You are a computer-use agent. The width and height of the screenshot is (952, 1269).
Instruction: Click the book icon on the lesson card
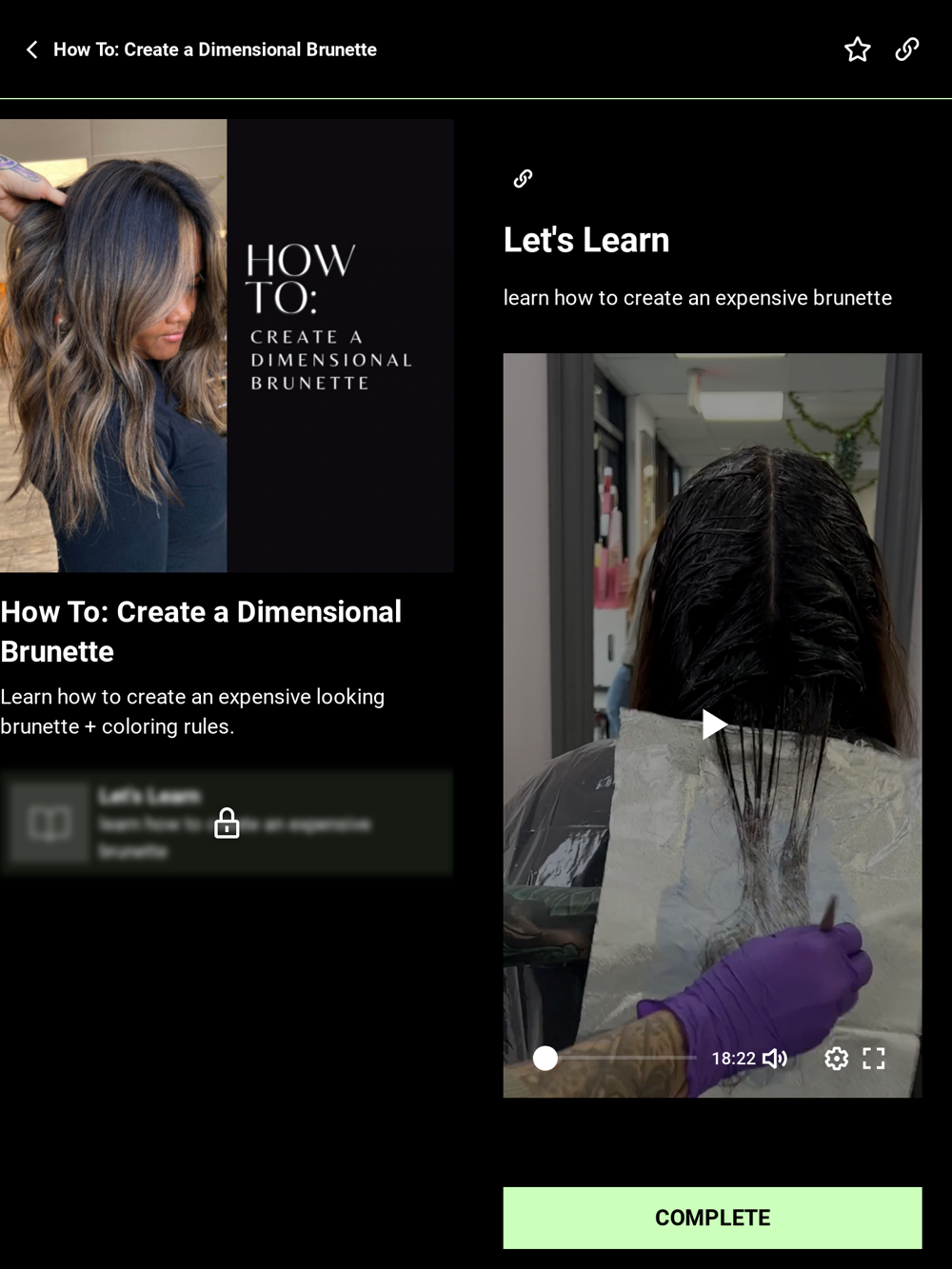tap(50, 823)
